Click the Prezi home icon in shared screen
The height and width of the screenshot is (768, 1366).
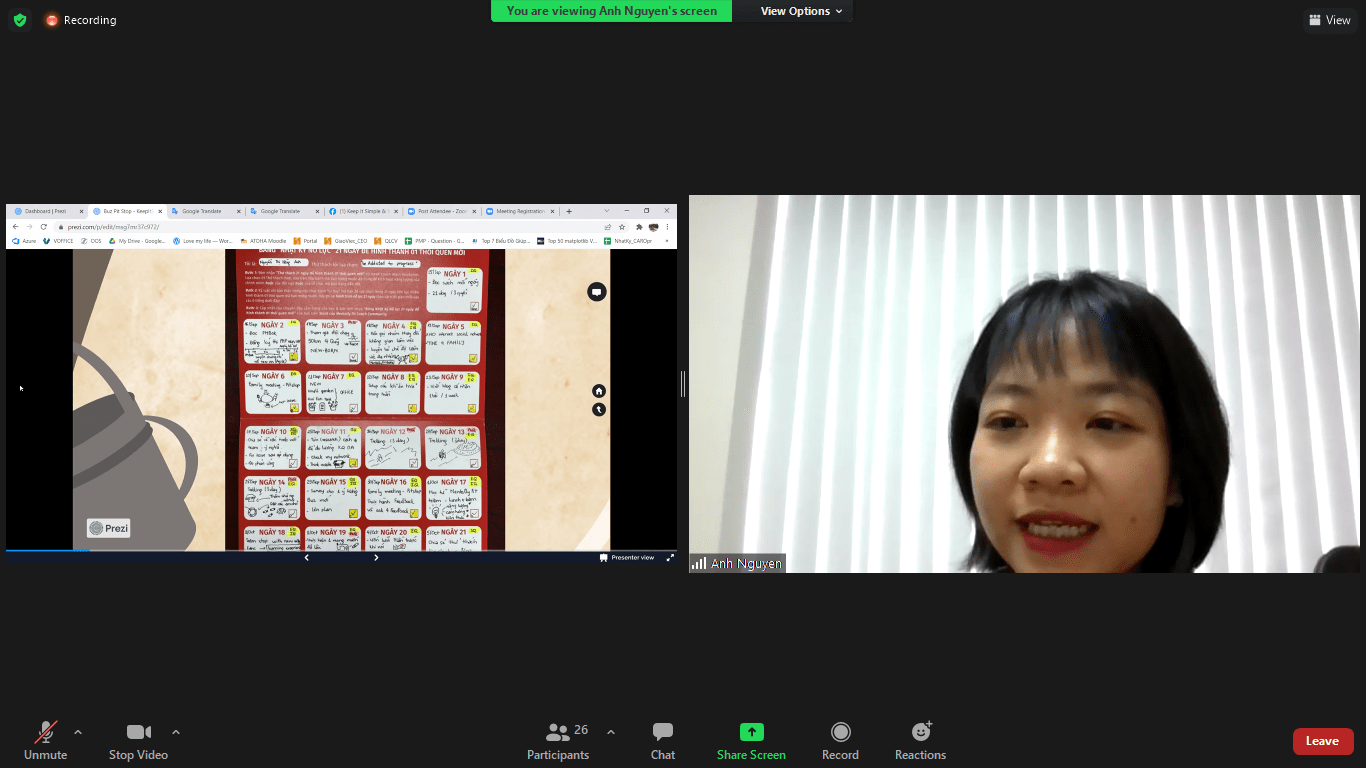point(598,391)
